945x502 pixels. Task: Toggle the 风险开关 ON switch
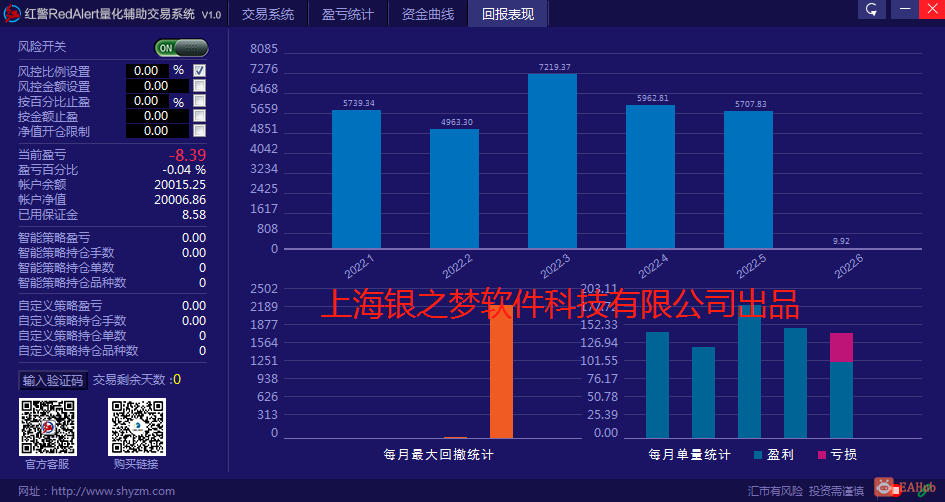click(x=181, y=48)
